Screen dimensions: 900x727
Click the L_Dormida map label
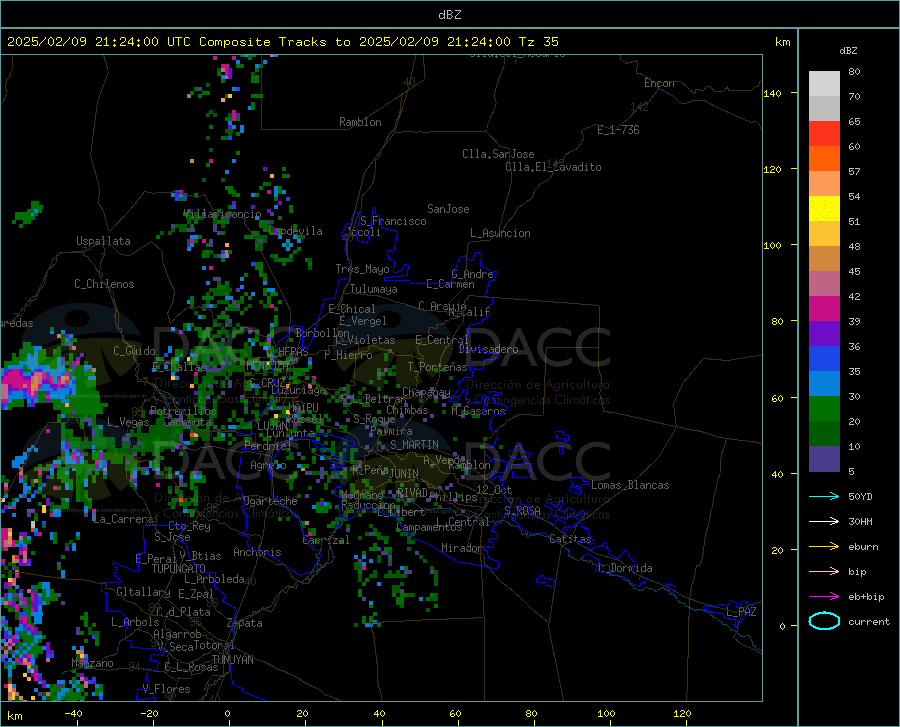point(625,568)
